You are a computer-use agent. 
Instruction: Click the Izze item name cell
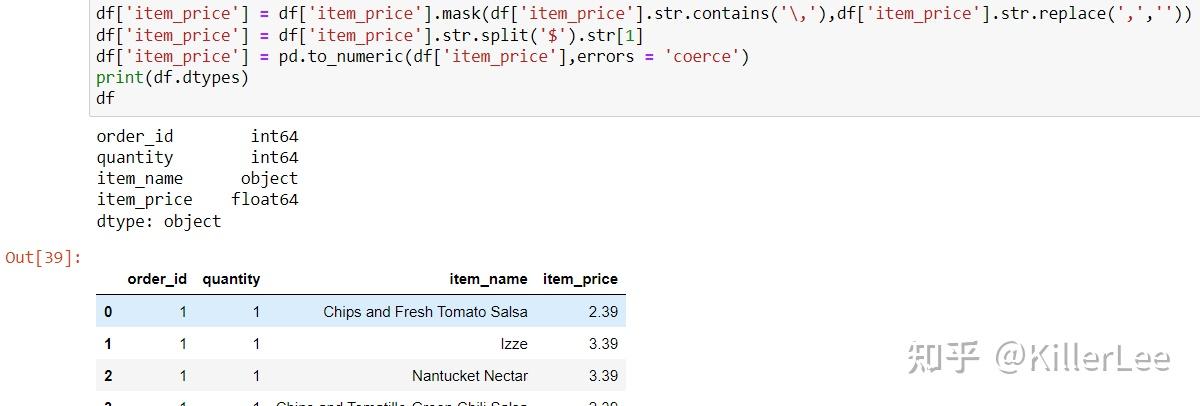(x=514, y=344)
